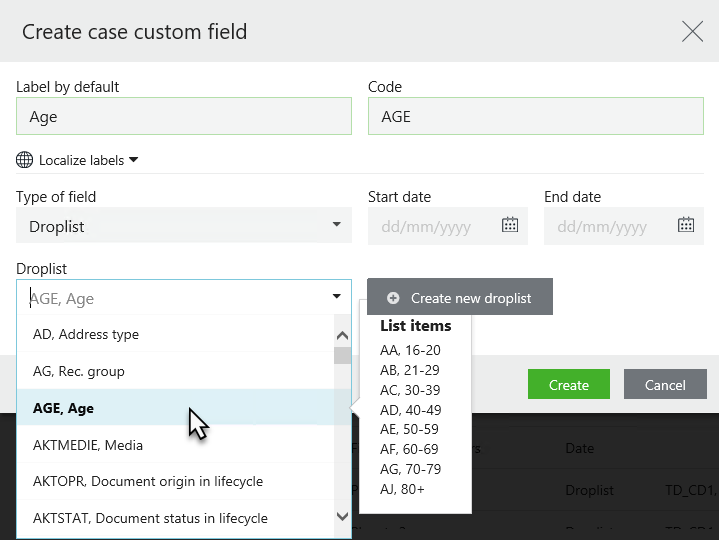The height and width of the screenshot is (540, 719).
Task: Click the plus icon on Create new droplist
Action: click(393, 298)
